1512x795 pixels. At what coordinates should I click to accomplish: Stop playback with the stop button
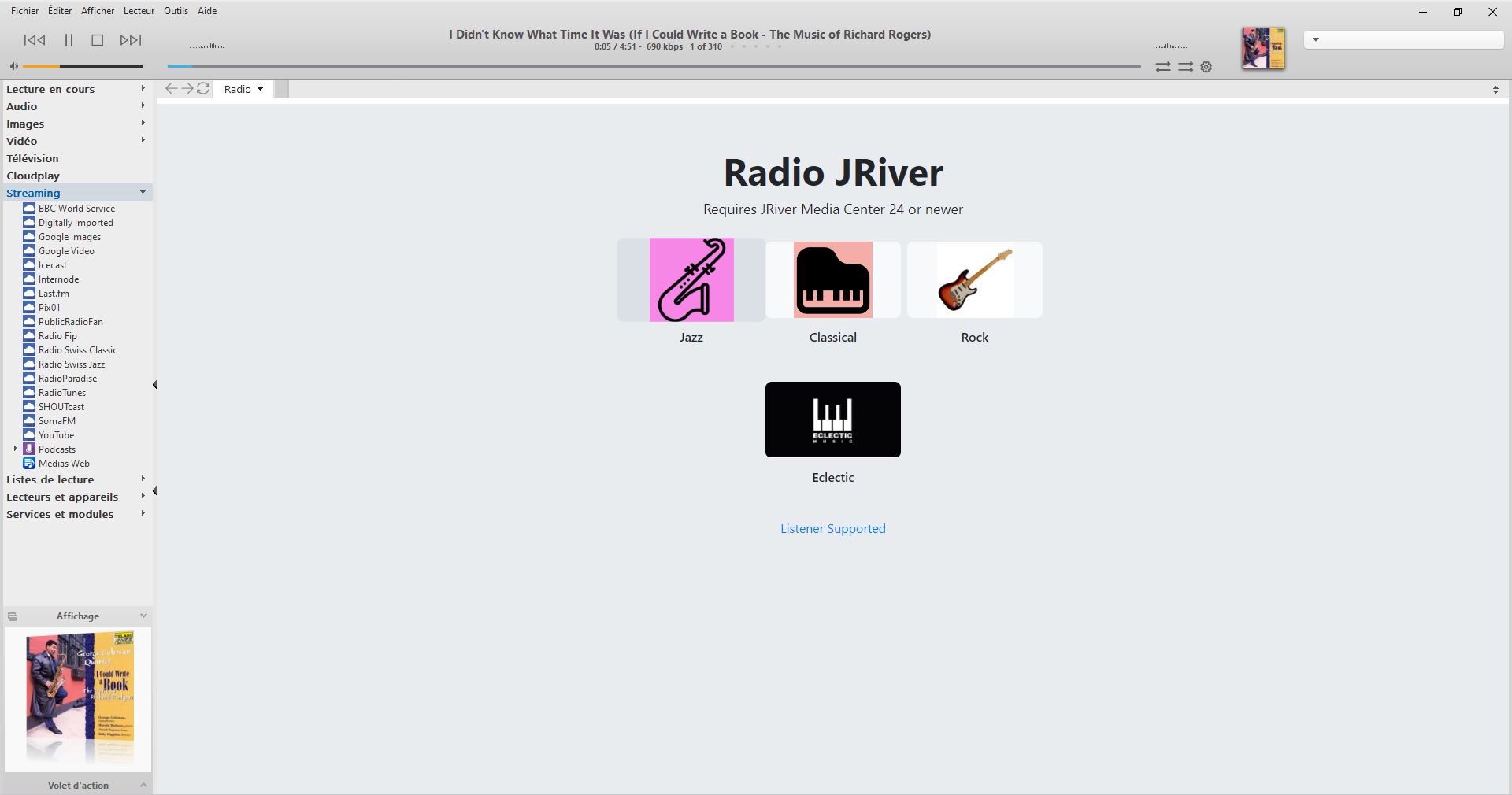[x=98, y=40]
